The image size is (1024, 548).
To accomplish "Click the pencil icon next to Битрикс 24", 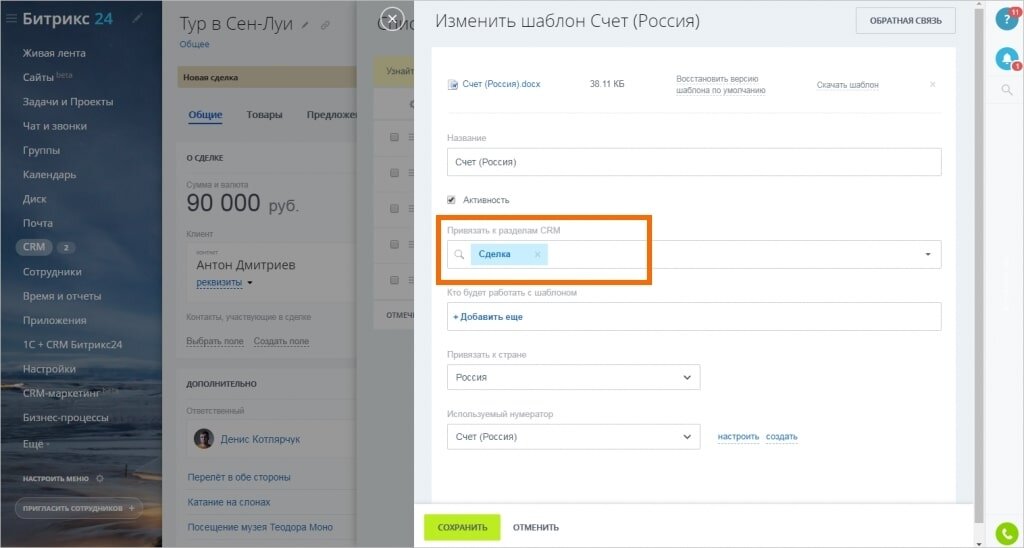I will pyautogui.click(x=137, y=19).
